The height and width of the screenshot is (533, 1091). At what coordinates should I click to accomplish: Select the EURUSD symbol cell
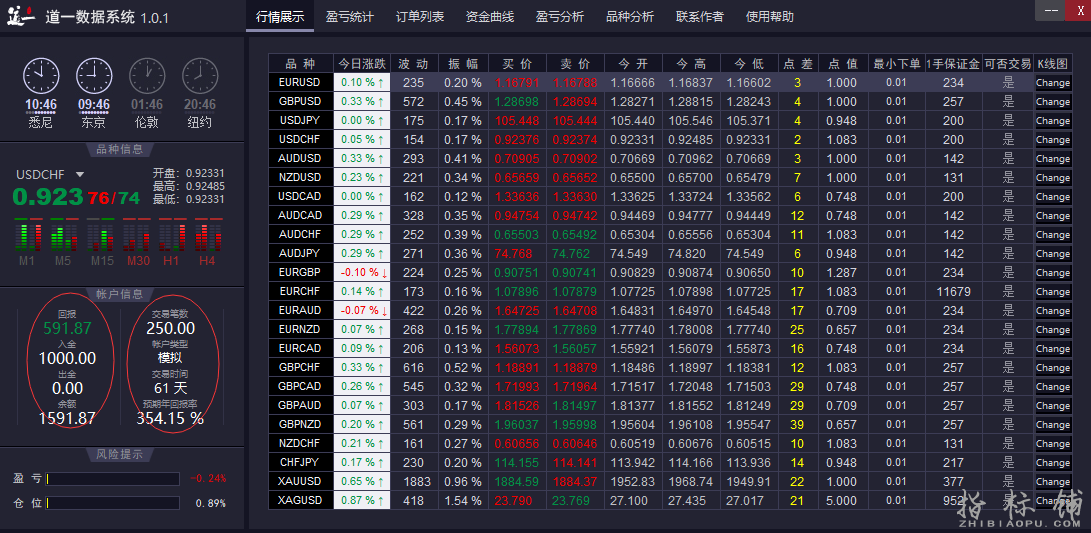301,83
